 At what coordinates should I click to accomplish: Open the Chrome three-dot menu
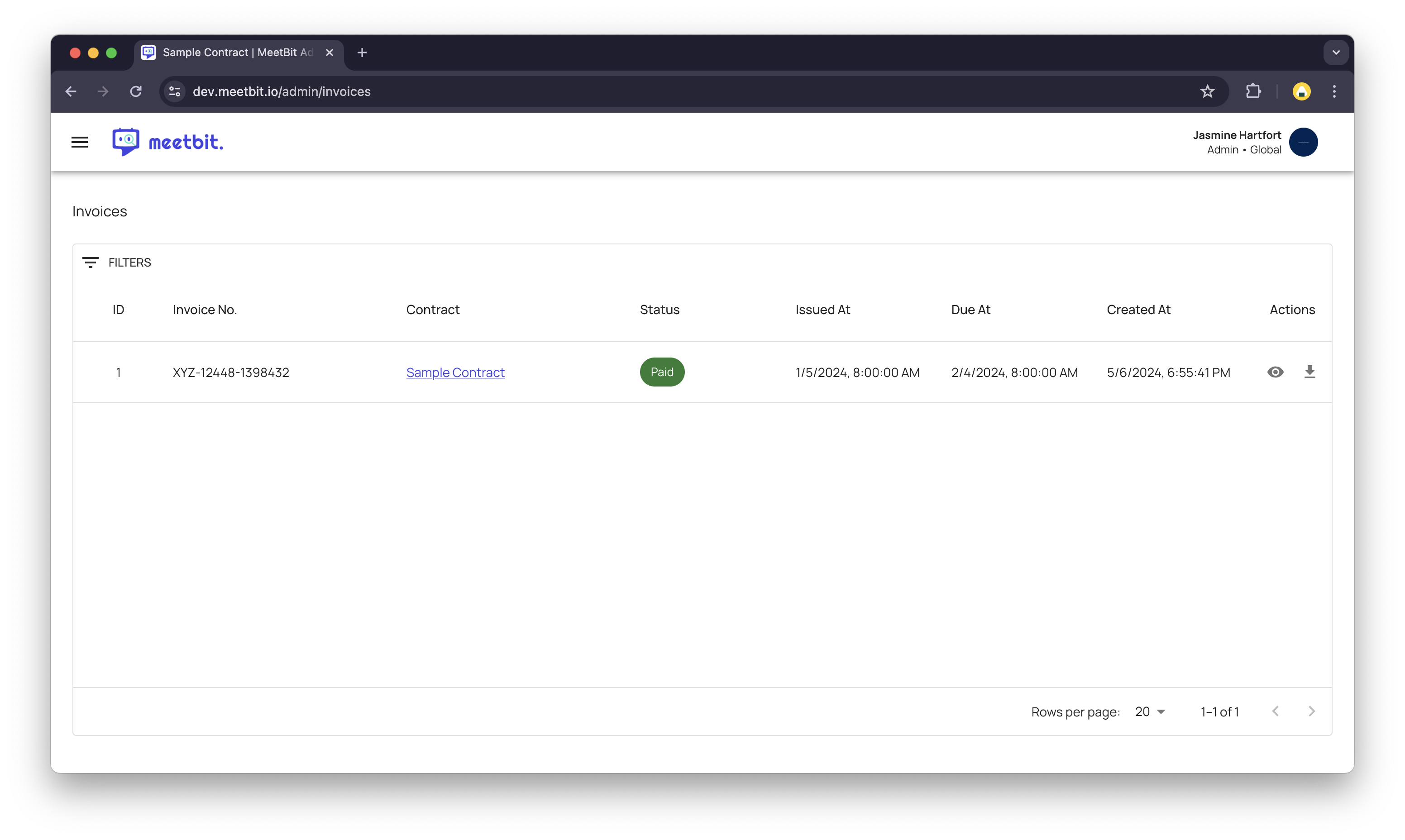(1334, 92)
